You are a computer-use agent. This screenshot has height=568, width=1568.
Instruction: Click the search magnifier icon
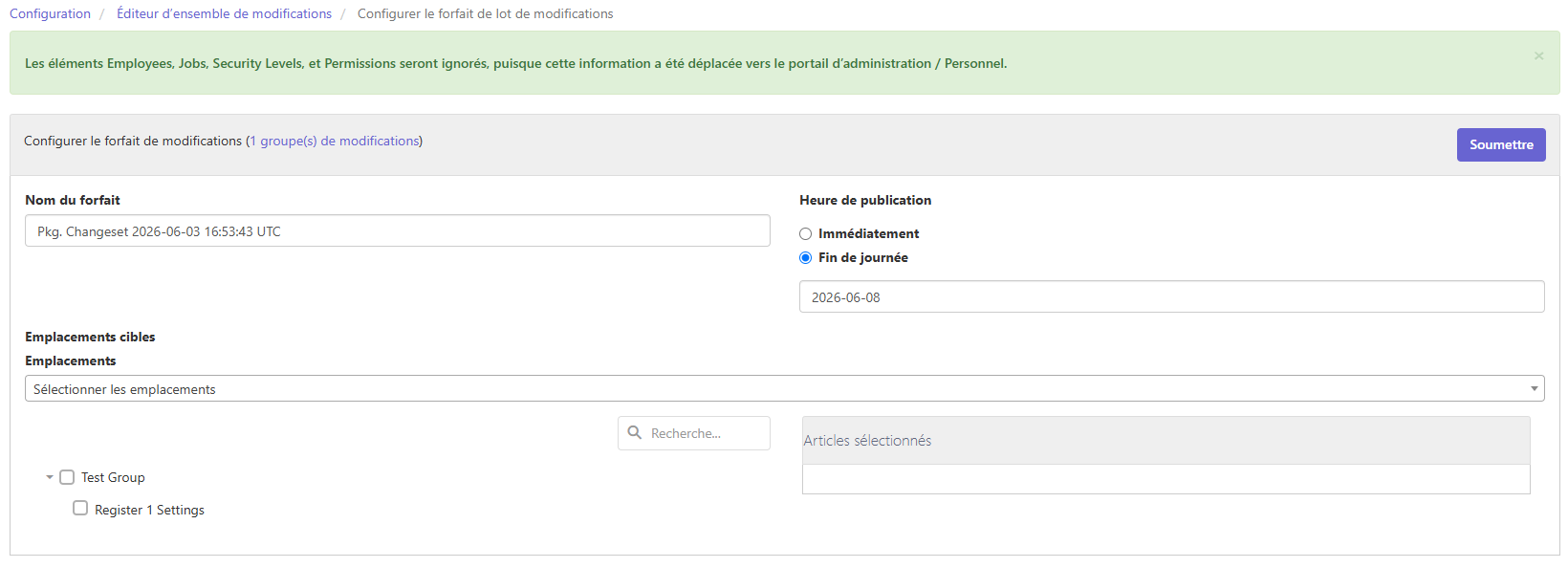[635, 433]
